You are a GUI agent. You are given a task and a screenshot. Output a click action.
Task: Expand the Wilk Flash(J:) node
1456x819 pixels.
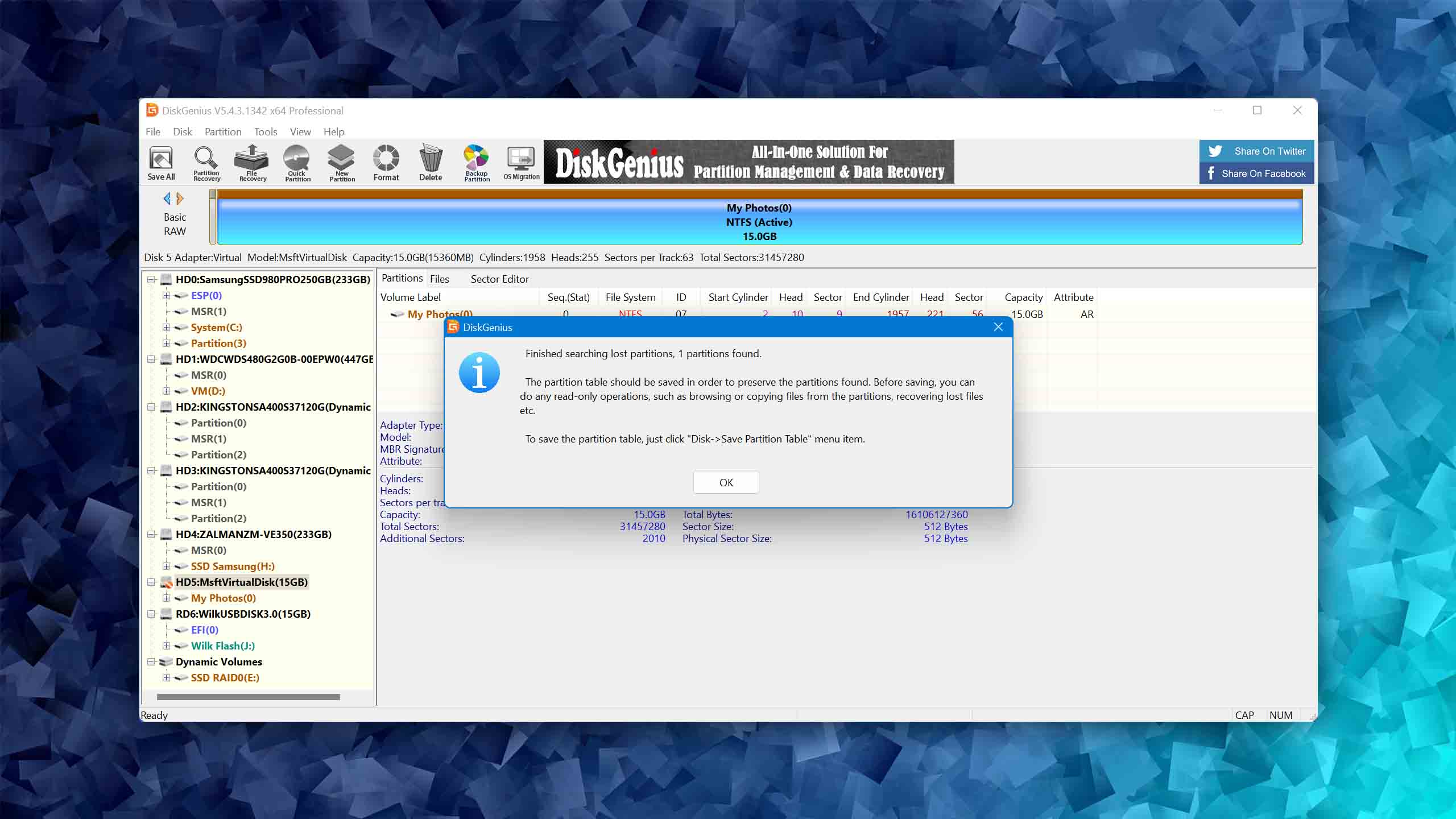(x=166, y=646)
